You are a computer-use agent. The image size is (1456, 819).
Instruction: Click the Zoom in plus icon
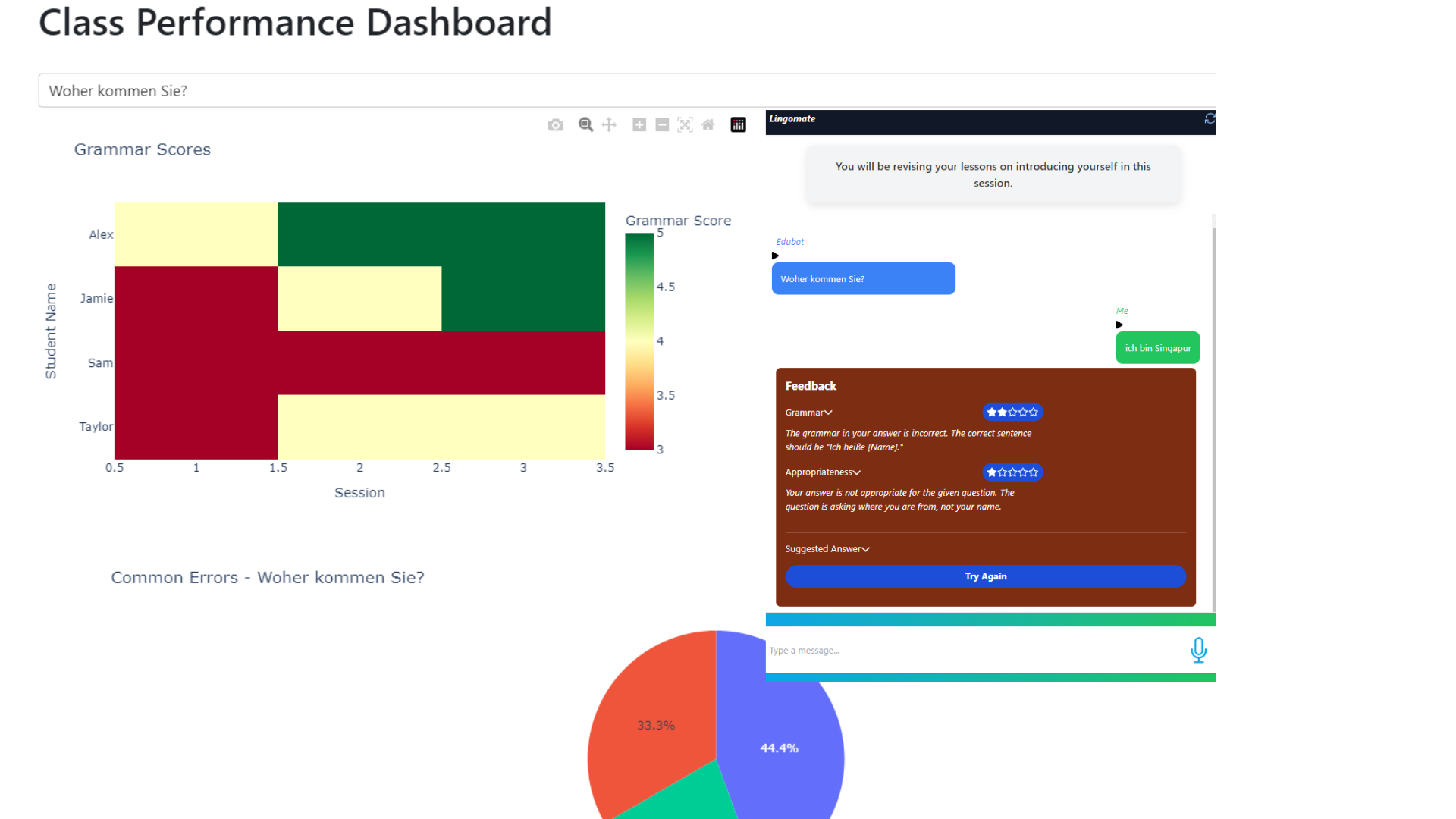(x=639, y=125)
